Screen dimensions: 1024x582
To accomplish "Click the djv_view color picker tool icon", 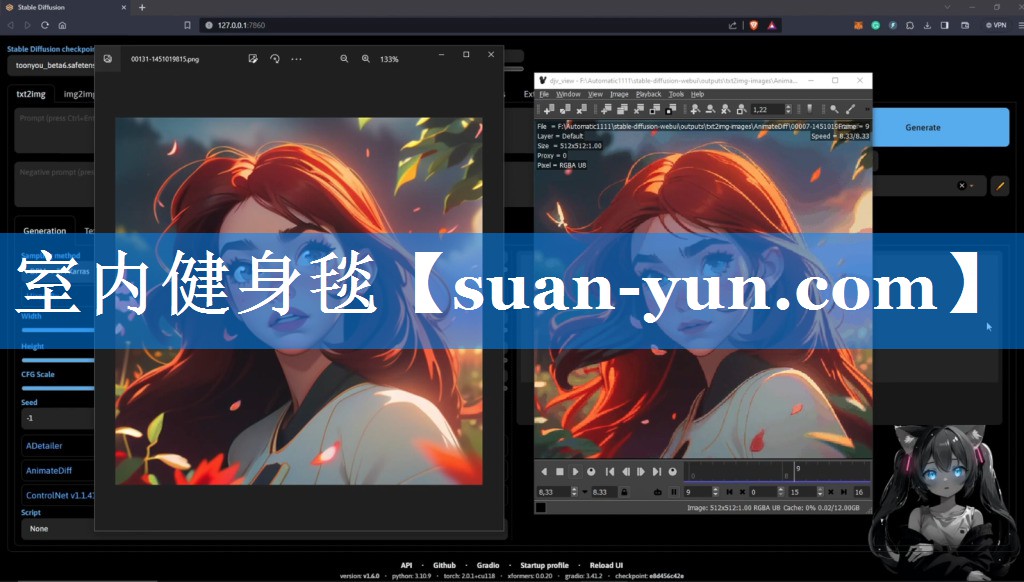I will (x=850, y=109).
